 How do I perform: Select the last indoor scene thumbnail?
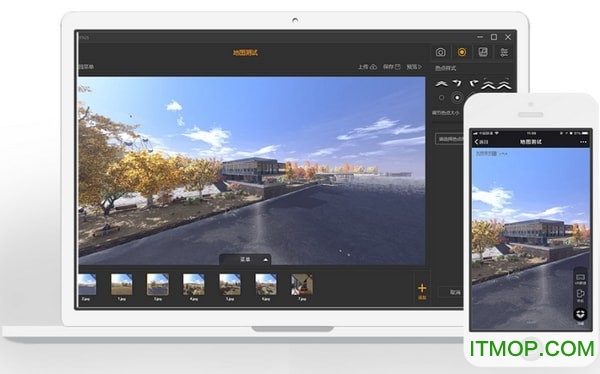coord(302,284)
